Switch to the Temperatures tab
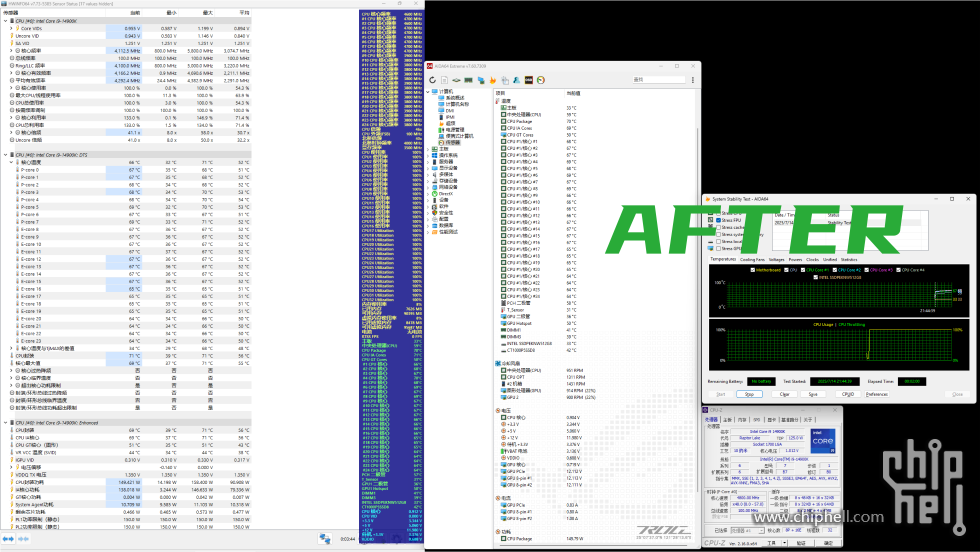Viewport: 980px width, 552px height. coord(723,259)
